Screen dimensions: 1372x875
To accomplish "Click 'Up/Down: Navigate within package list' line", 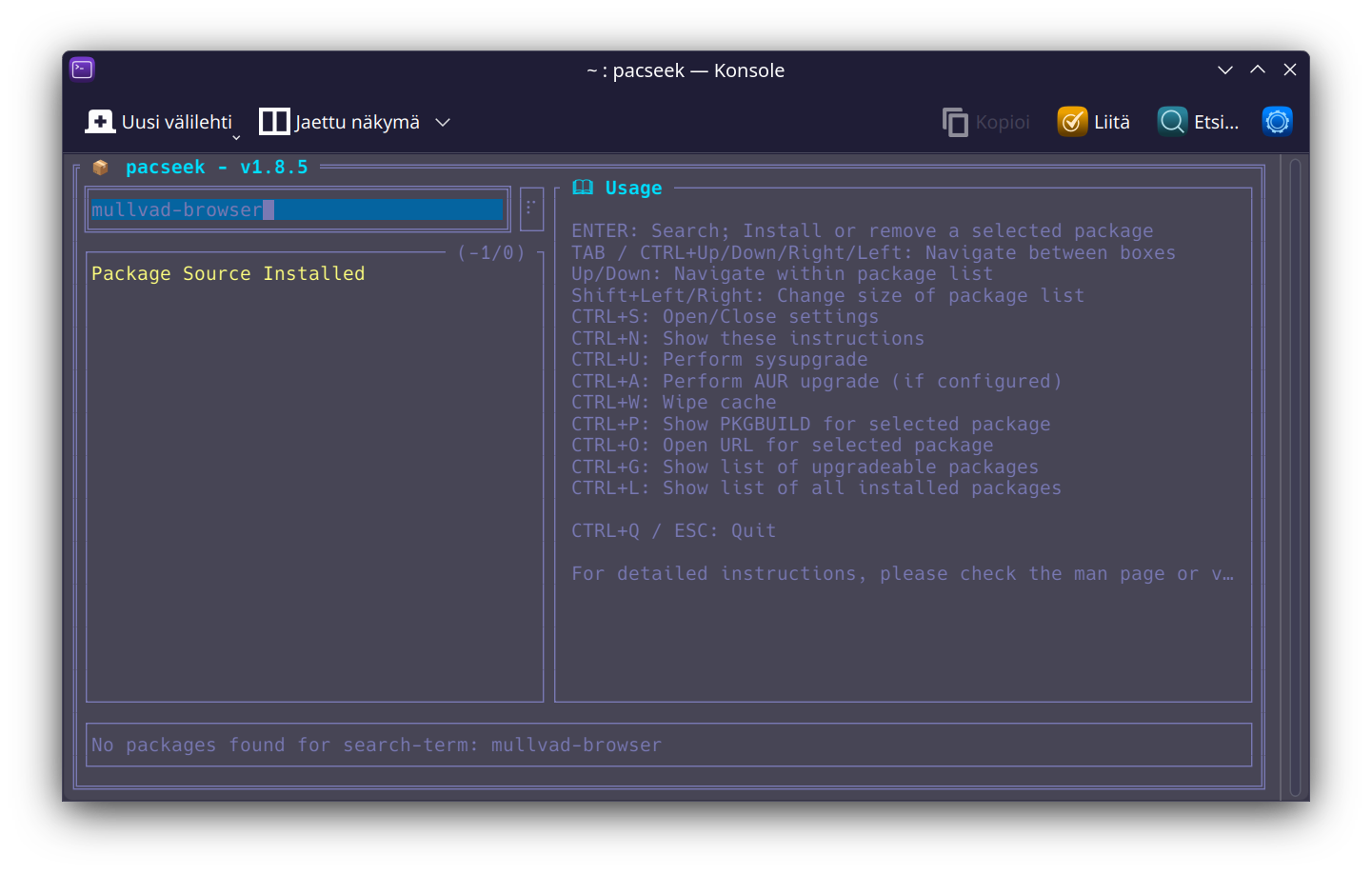I will point(782,274).
